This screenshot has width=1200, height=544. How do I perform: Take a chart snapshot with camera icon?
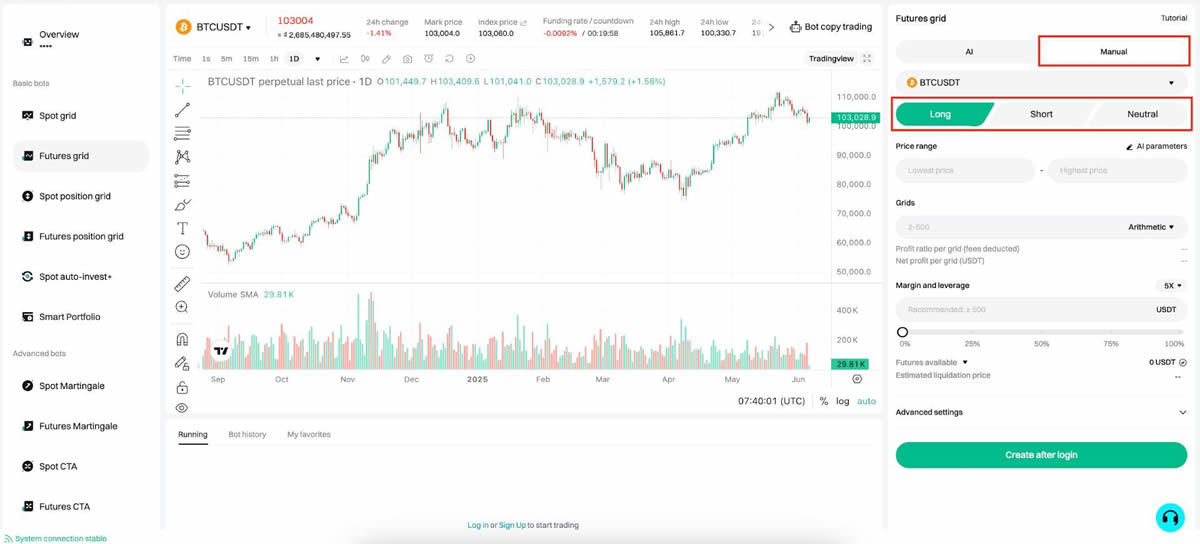click(407, 59)
